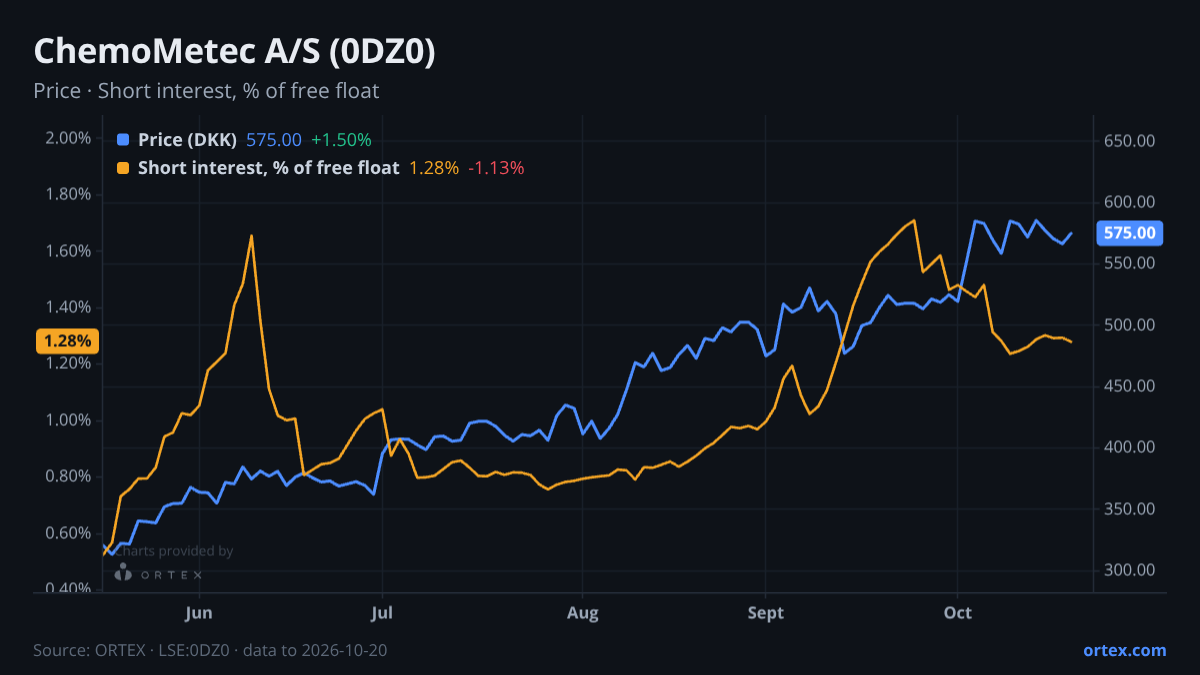
Task: Click the Jul label on the time axis
Action: click(x=381, y=612)
